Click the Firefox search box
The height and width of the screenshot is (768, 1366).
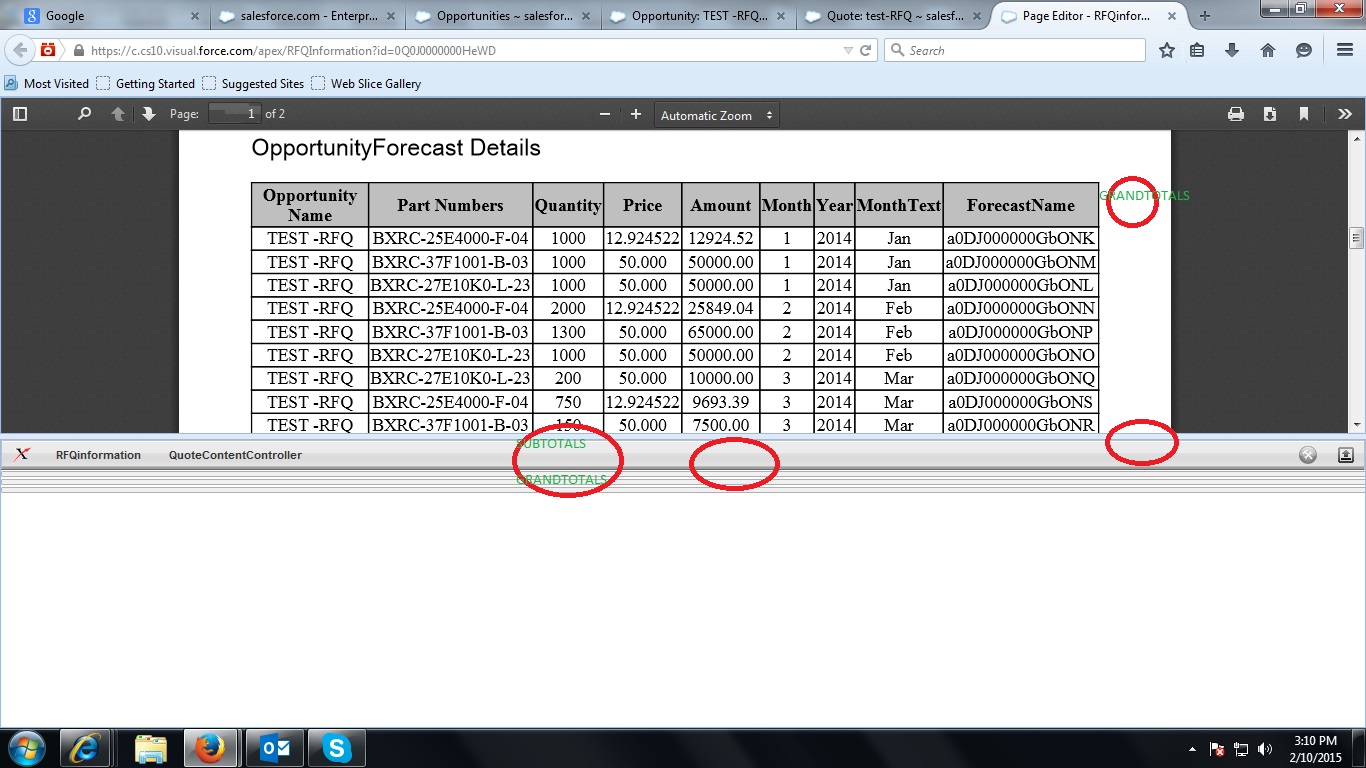tap(1015, 50)
